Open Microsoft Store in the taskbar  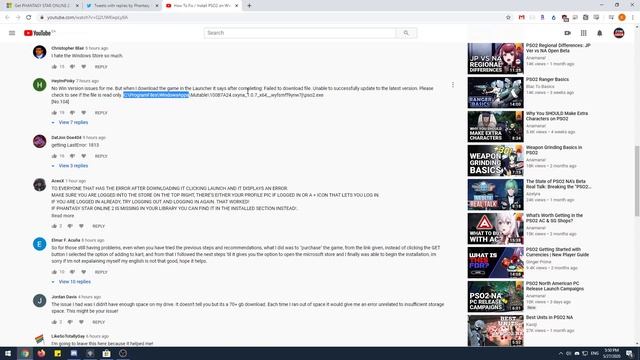click(107, 353)
